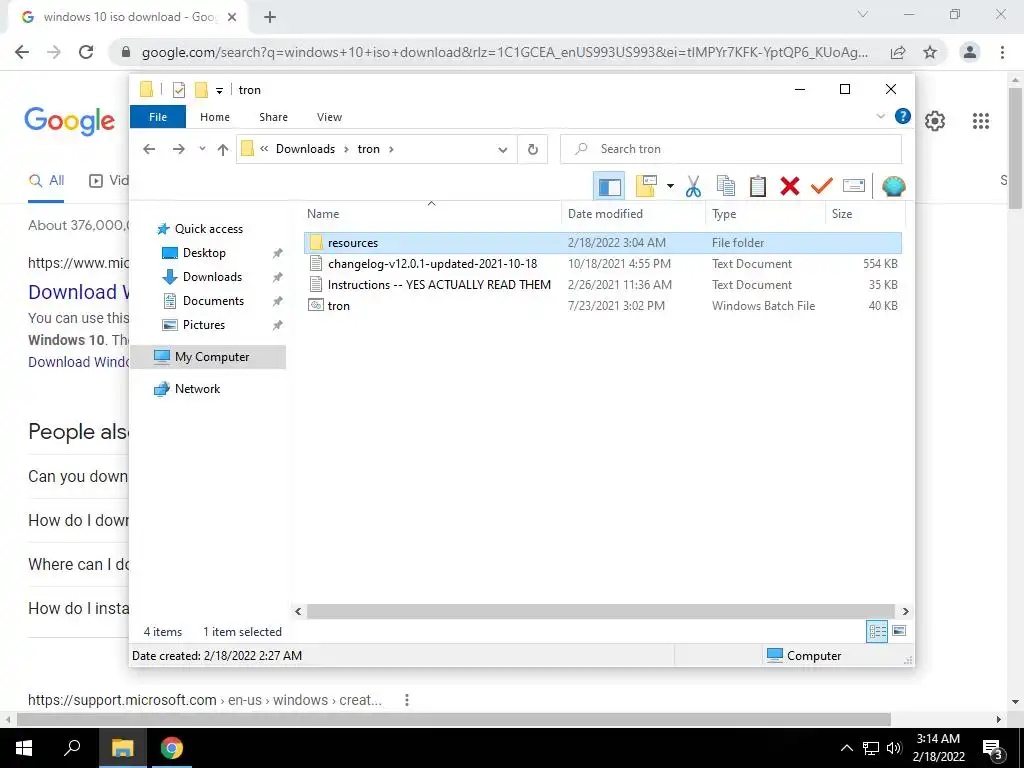Expand the address bar history dropdown
The width and height of the screenshot is (1024, 768).
click(502, 150)
